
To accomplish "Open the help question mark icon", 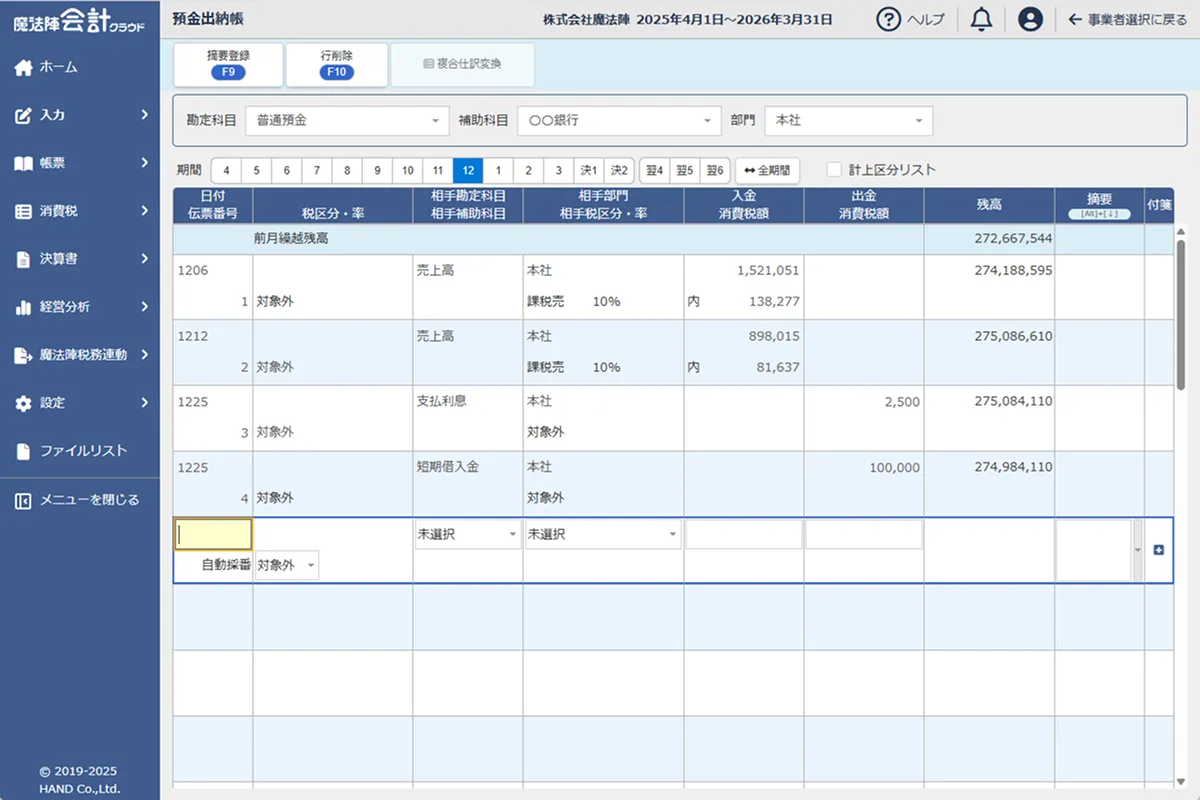I will point(887,19).
